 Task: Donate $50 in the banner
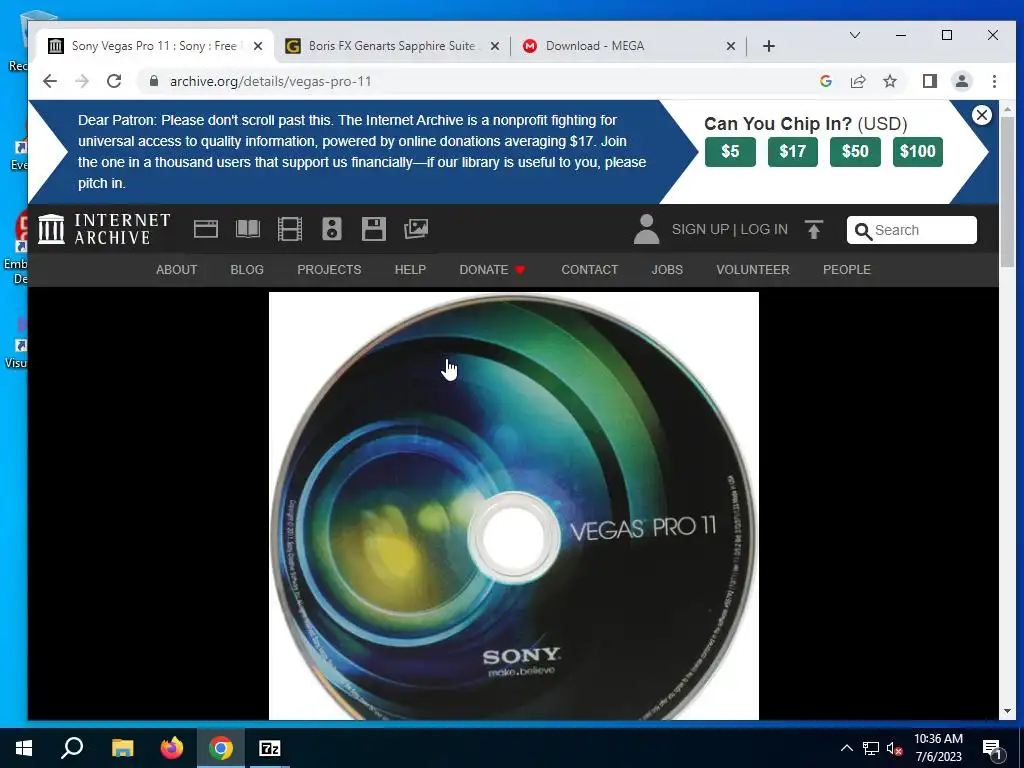pyautogui.click(x=855, y=152)
